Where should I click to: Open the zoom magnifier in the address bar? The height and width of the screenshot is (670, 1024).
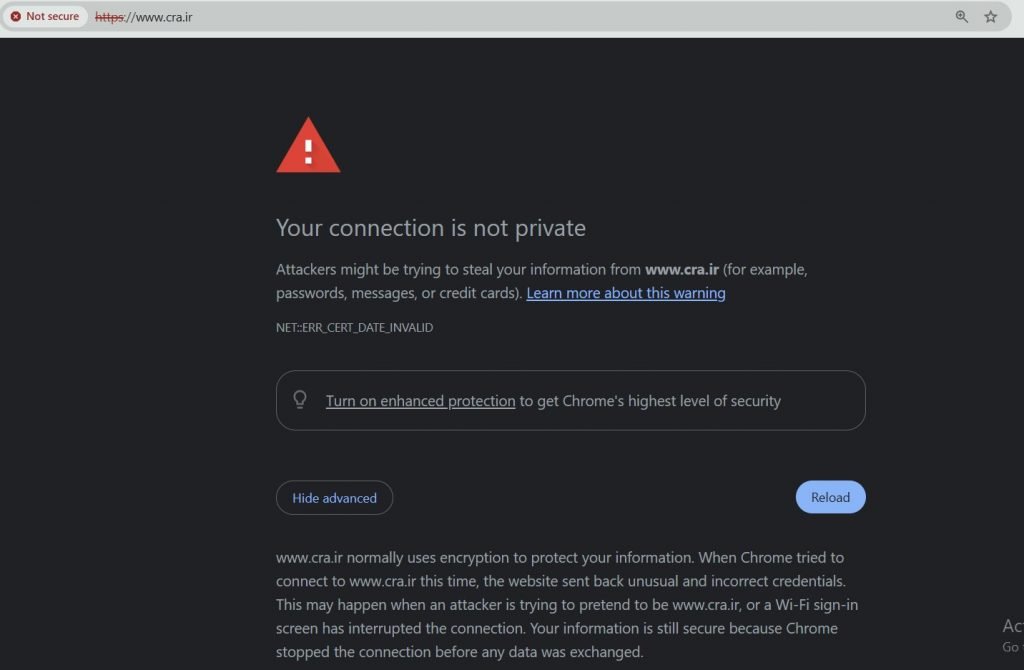pos(962,17)
